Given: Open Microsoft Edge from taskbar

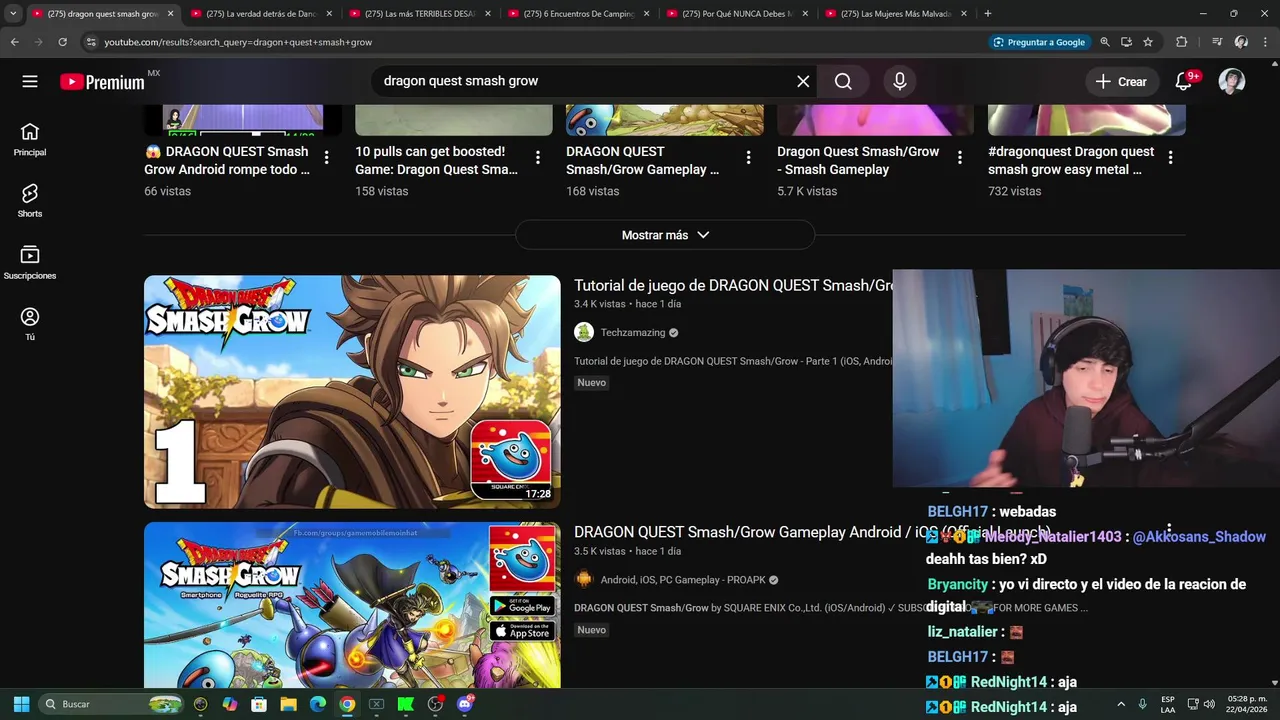Looking at the screenshot, I should point(317,704).
